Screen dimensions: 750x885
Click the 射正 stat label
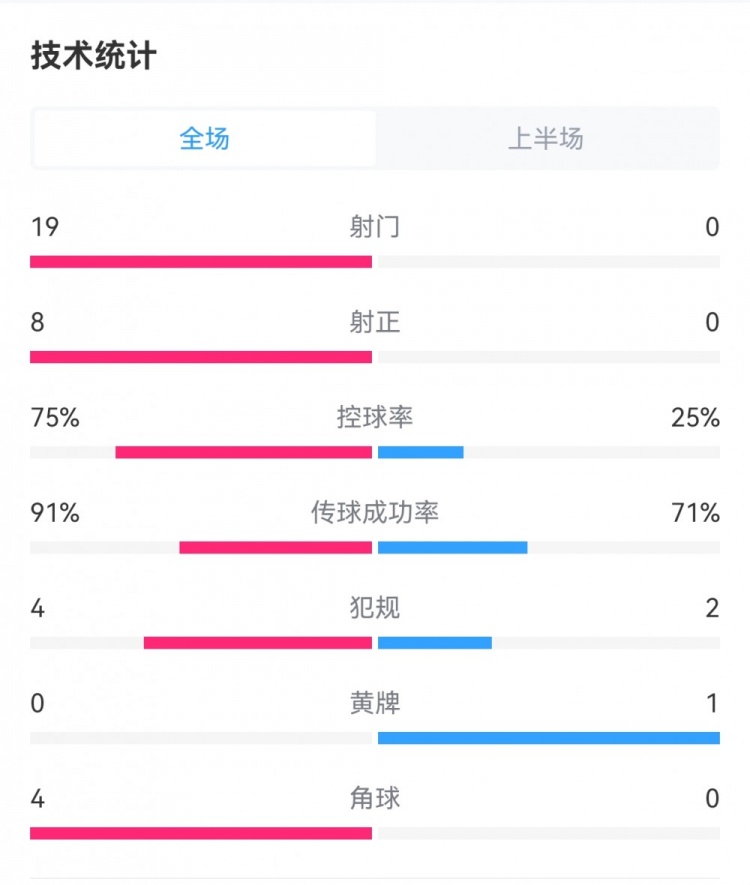click(375, 322)
